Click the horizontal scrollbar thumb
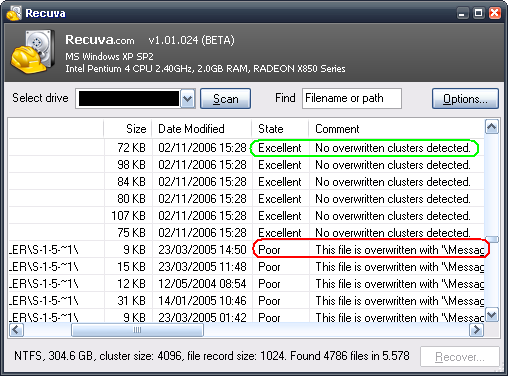 [137, 330]
